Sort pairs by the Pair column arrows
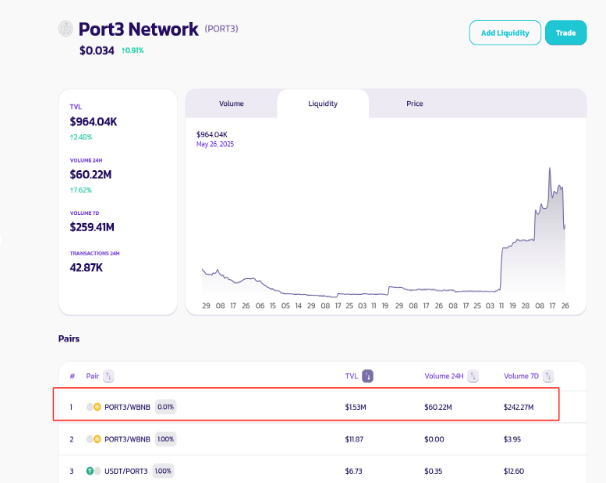Viewport: 606px width, 483px height. point(109,376)
